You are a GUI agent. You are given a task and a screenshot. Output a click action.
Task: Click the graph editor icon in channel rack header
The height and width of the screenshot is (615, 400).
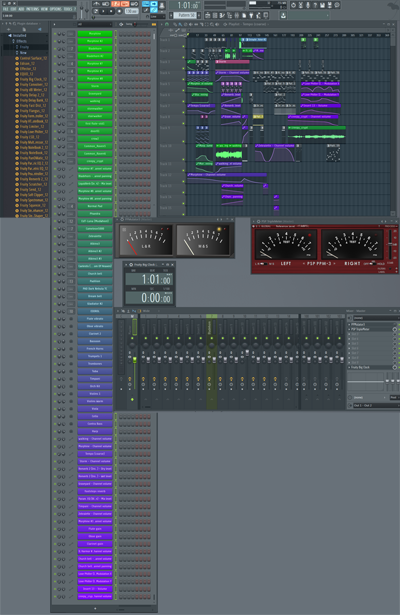pyautogui.click(x=154, y=24)
